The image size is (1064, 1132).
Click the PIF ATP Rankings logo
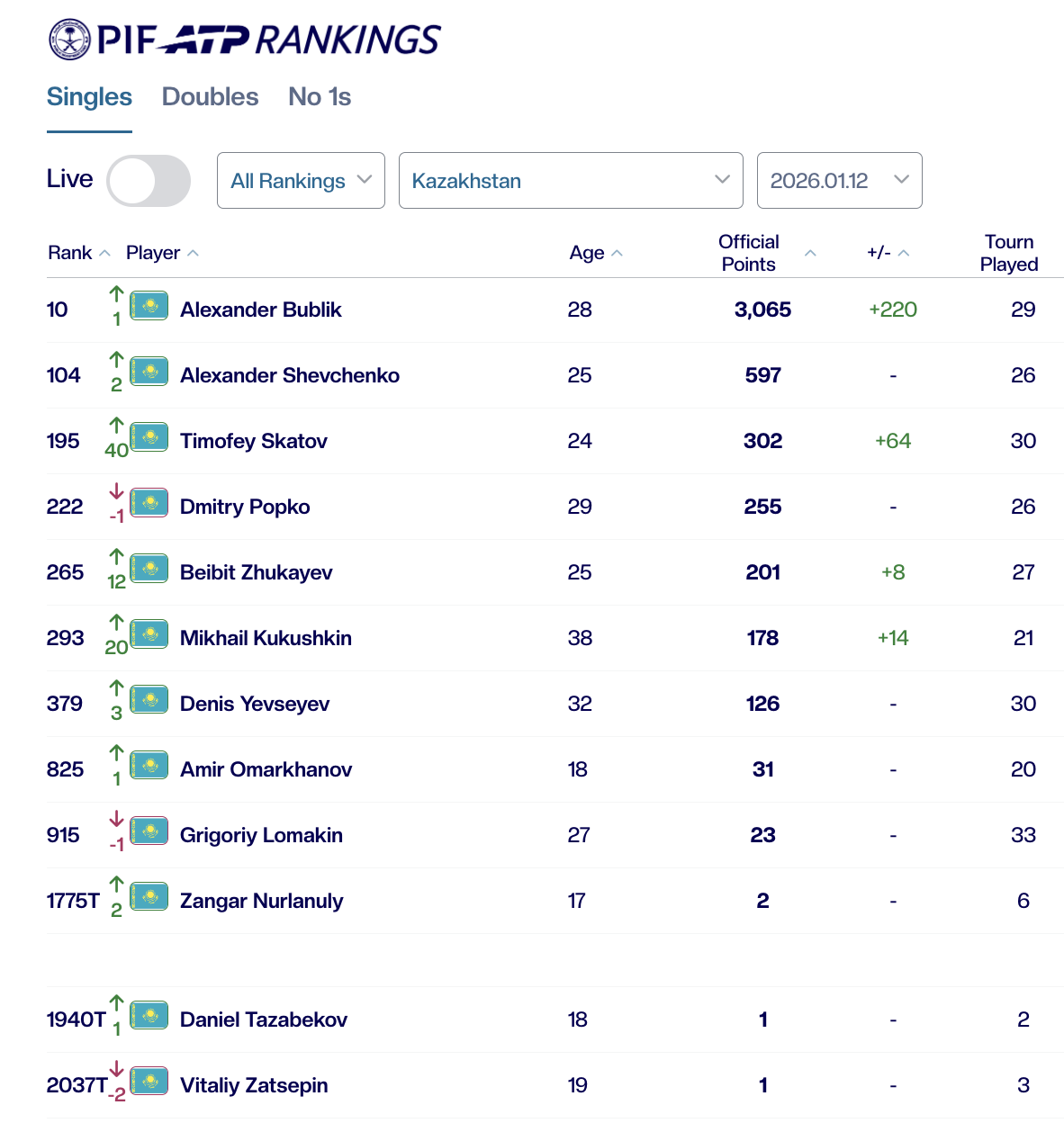244,40
